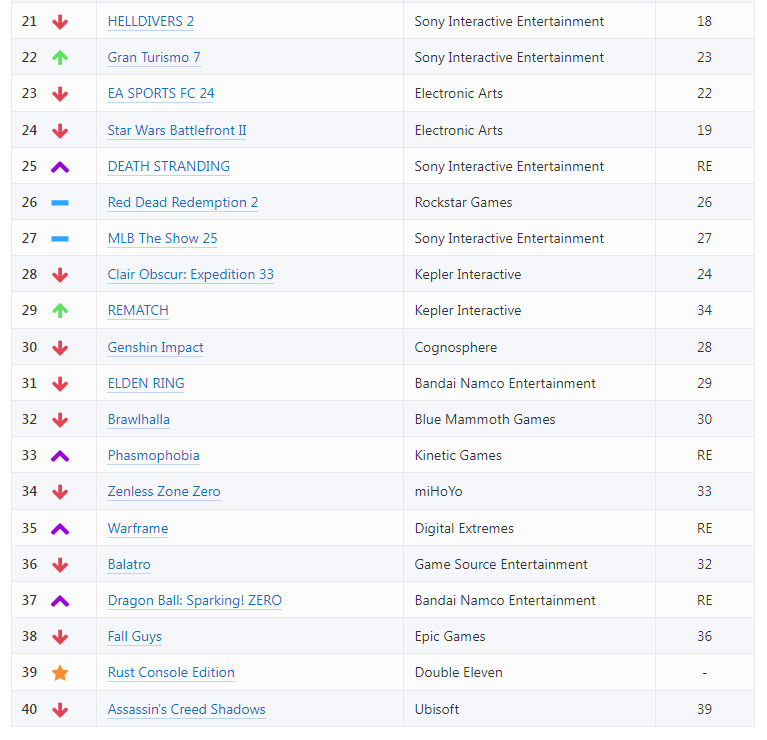Click the red down arrow for Star Wars Battlefront II
The height and width of the screenshot is (740, 767).
[x=60, y=131]
